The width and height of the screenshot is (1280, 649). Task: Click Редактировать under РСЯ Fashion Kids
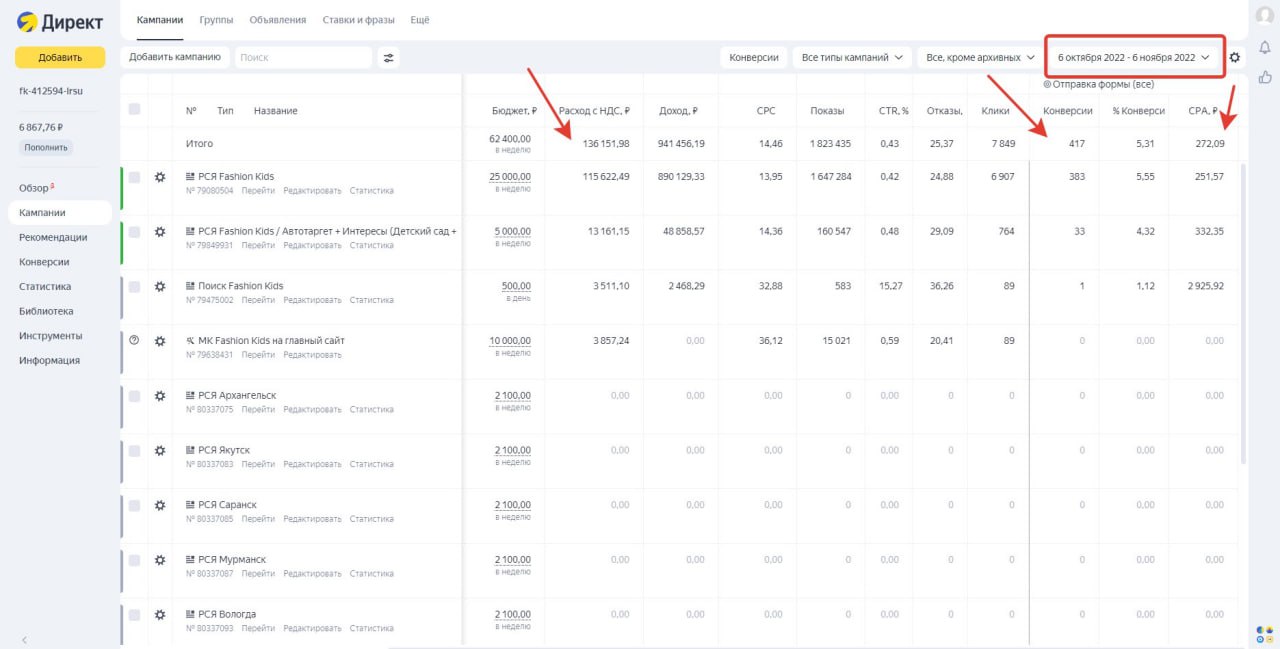coord(312,190)
